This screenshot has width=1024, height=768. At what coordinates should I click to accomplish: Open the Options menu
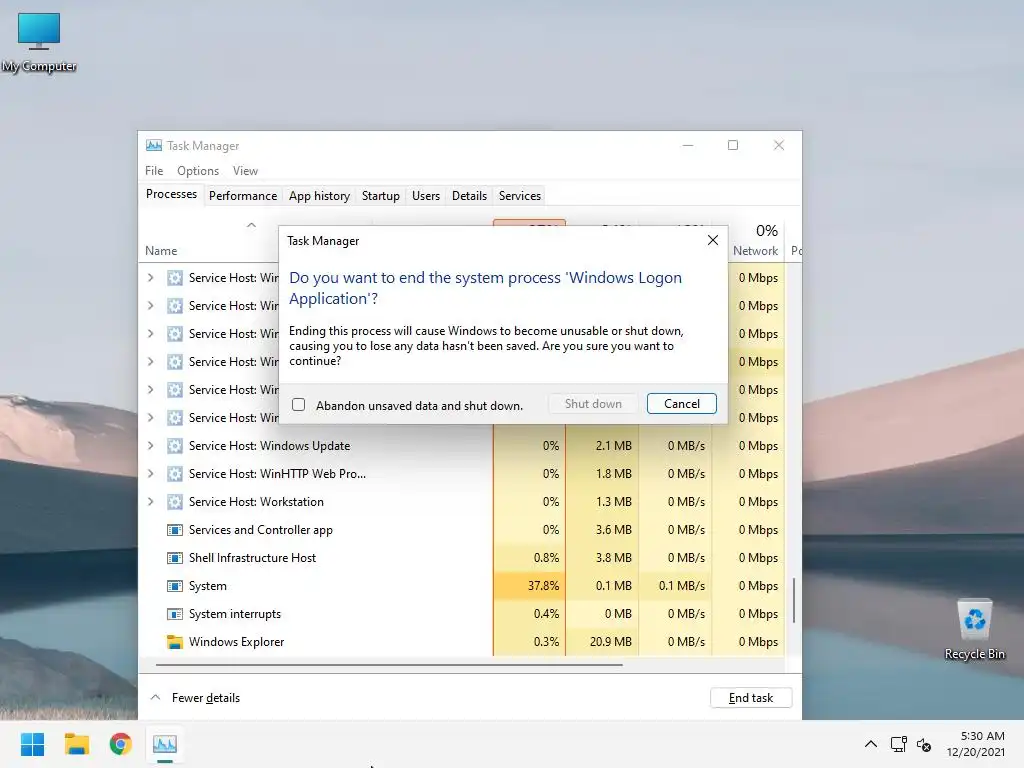(198, 170)
